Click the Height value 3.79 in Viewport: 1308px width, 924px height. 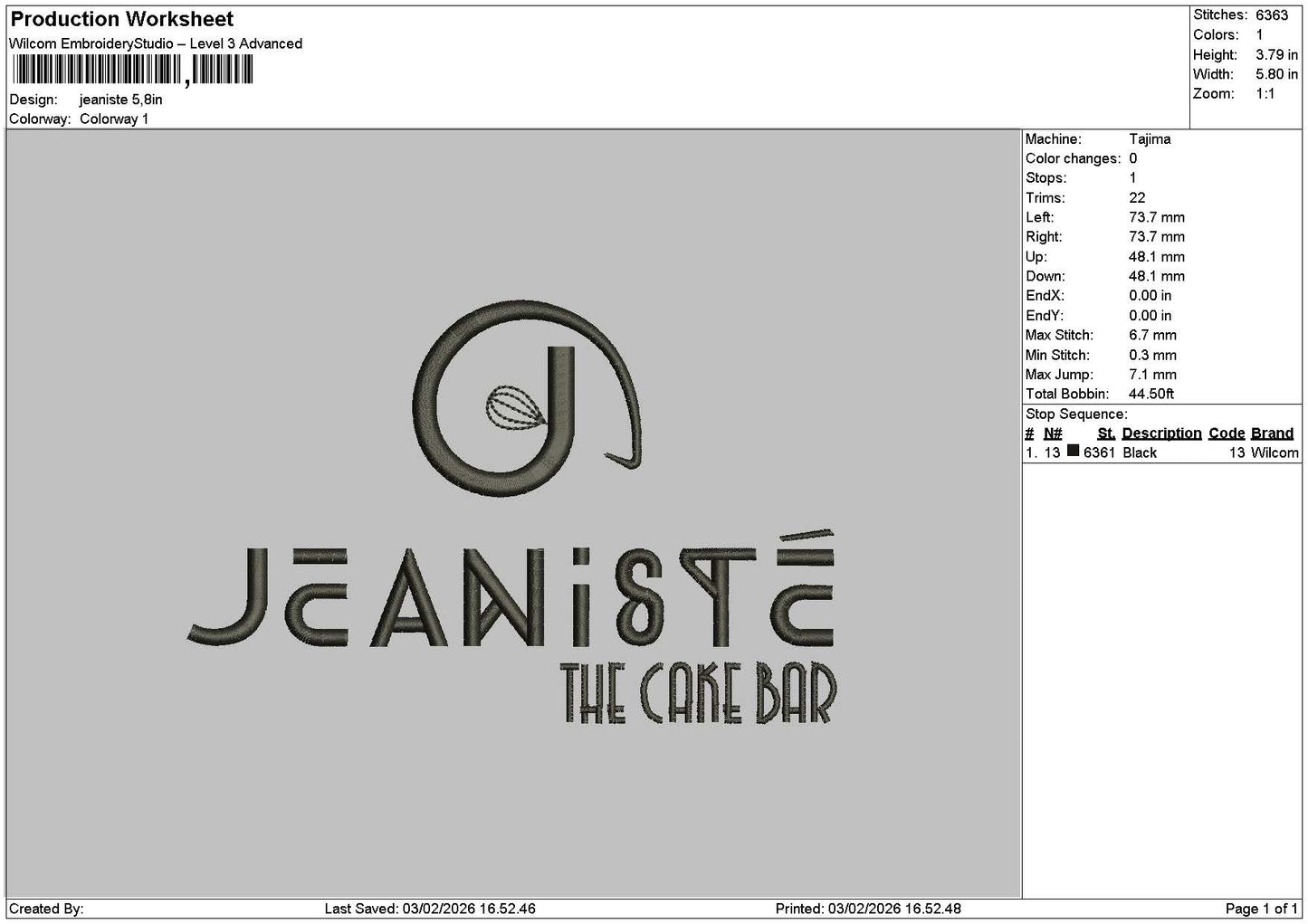tap(1276, 55)
